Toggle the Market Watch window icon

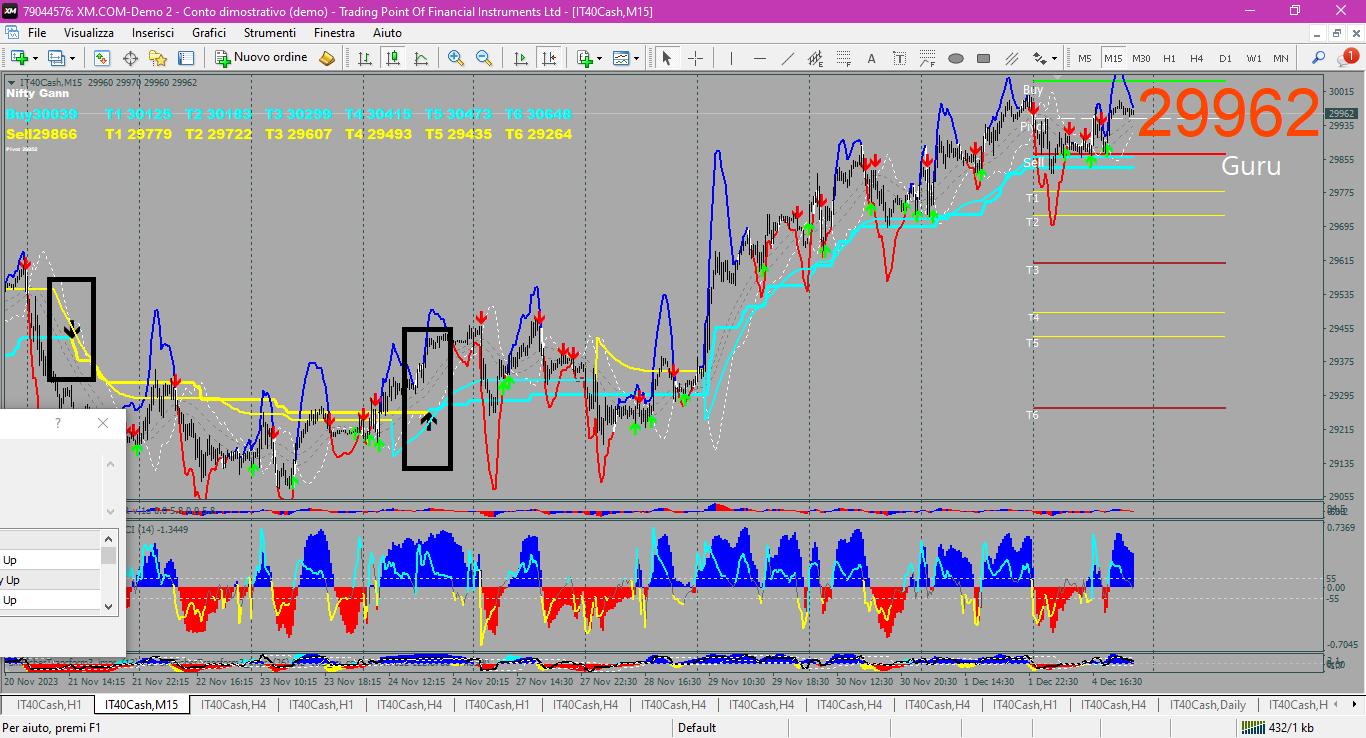coord(102,58)
